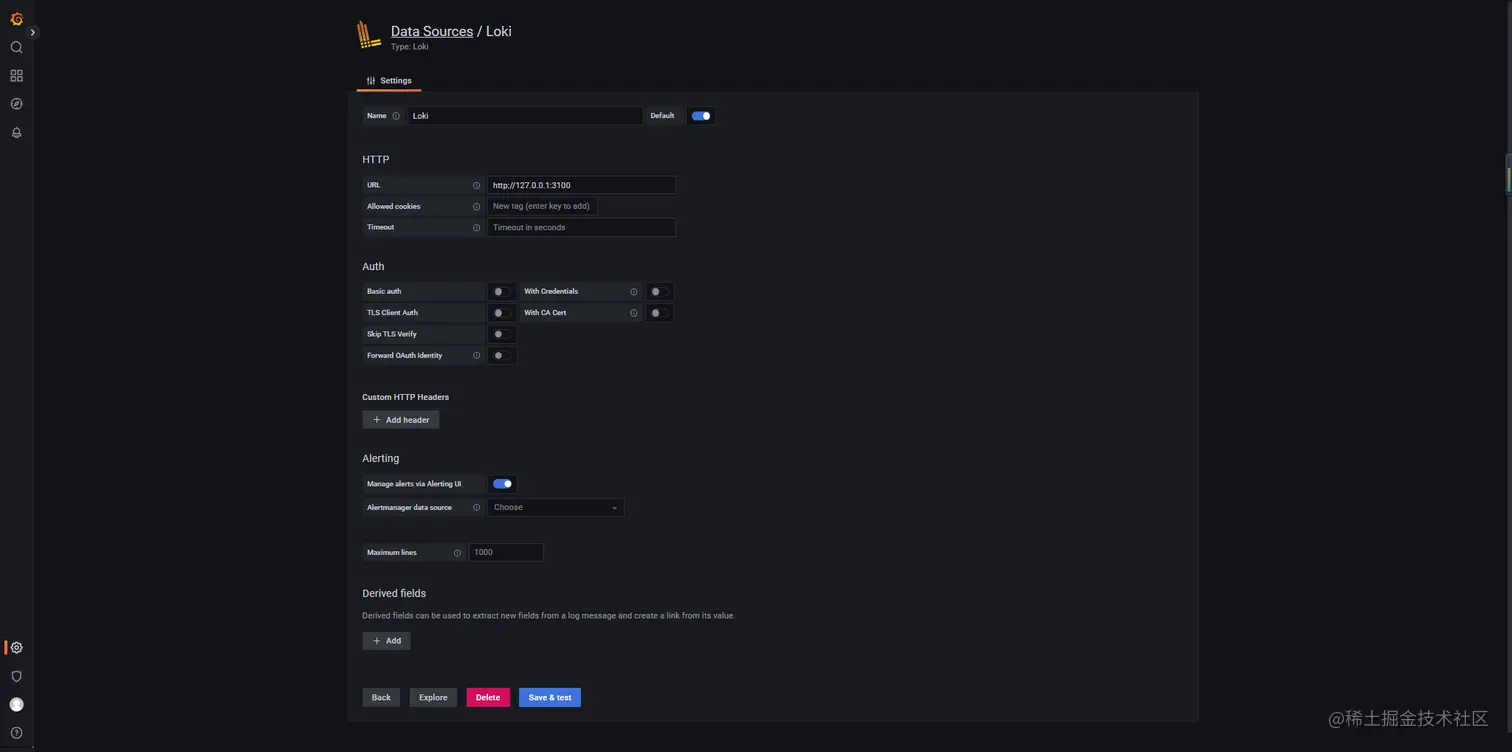
Task: Open the Search dashboards magnifier icon
Action: pos(16,47)
